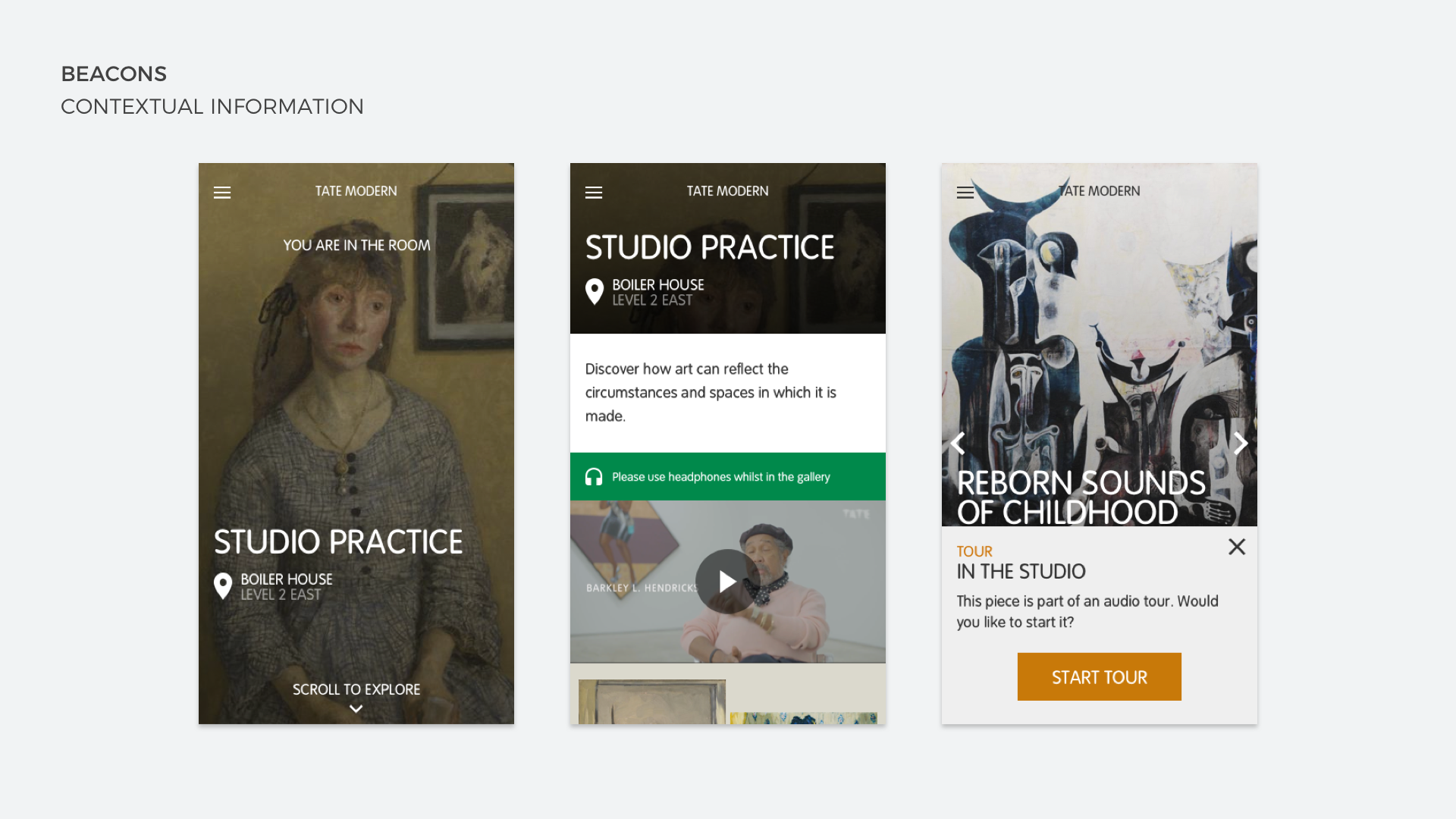Open hamburger menu on first phone screen

click(x=222, y=193)
